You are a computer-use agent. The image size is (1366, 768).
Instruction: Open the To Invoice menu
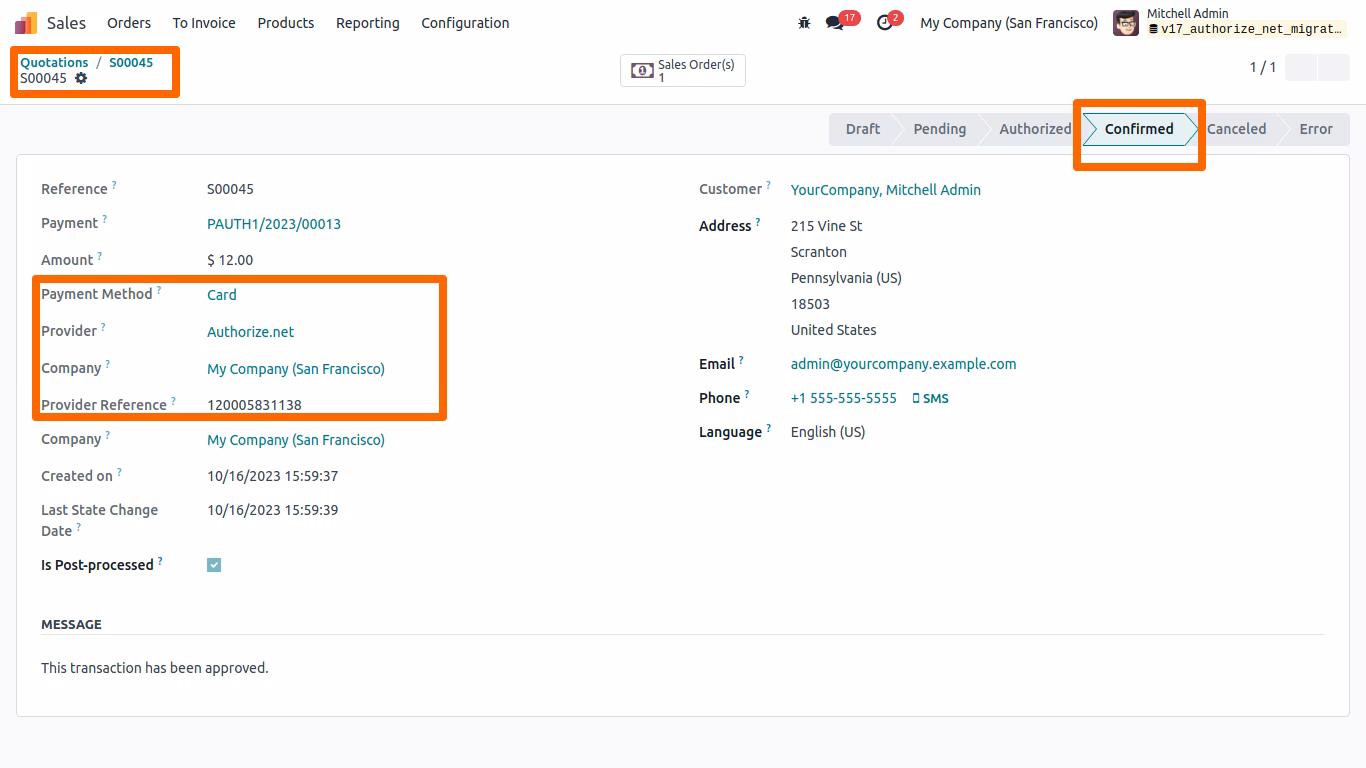click(204, 23)
